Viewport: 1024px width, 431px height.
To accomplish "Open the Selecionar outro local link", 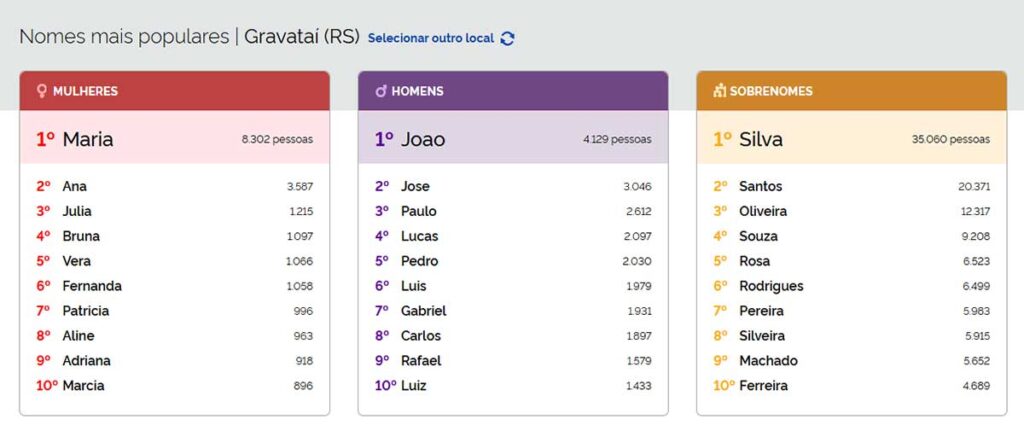I will point(431,38).
